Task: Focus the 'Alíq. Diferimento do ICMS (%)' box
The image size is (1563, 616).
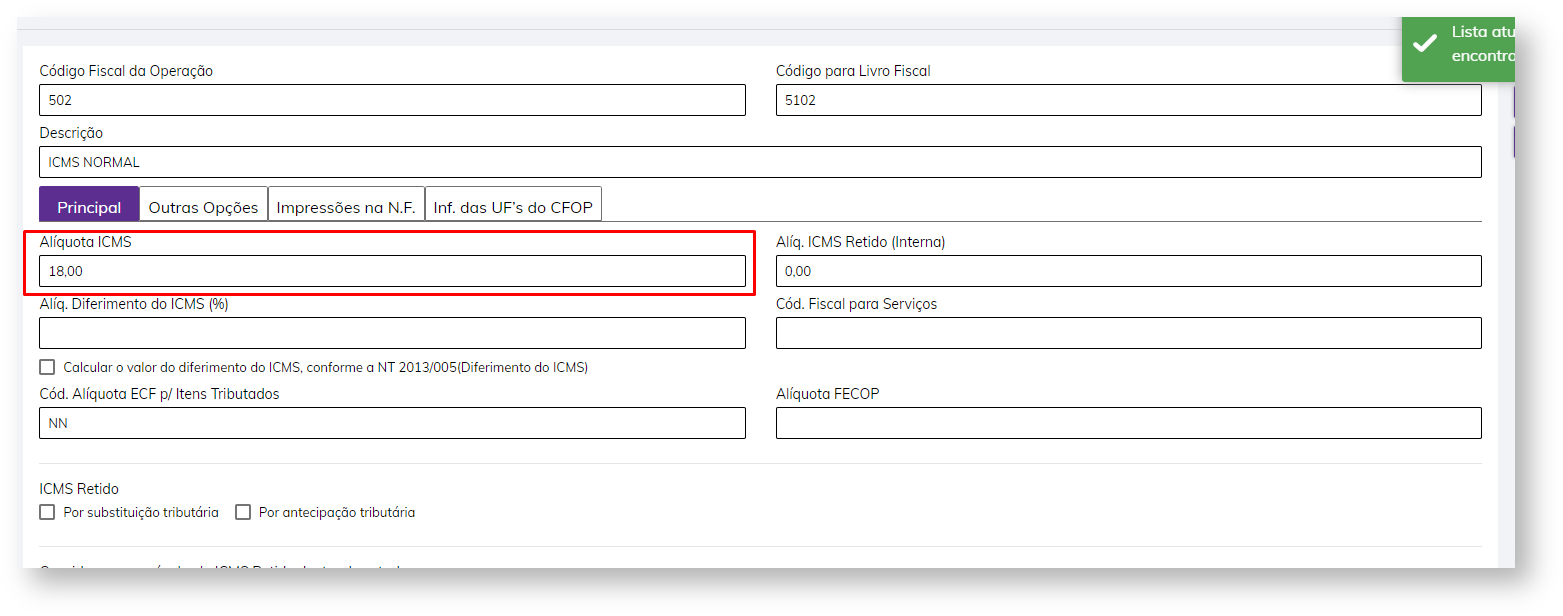Action: (x=392, y=333)
